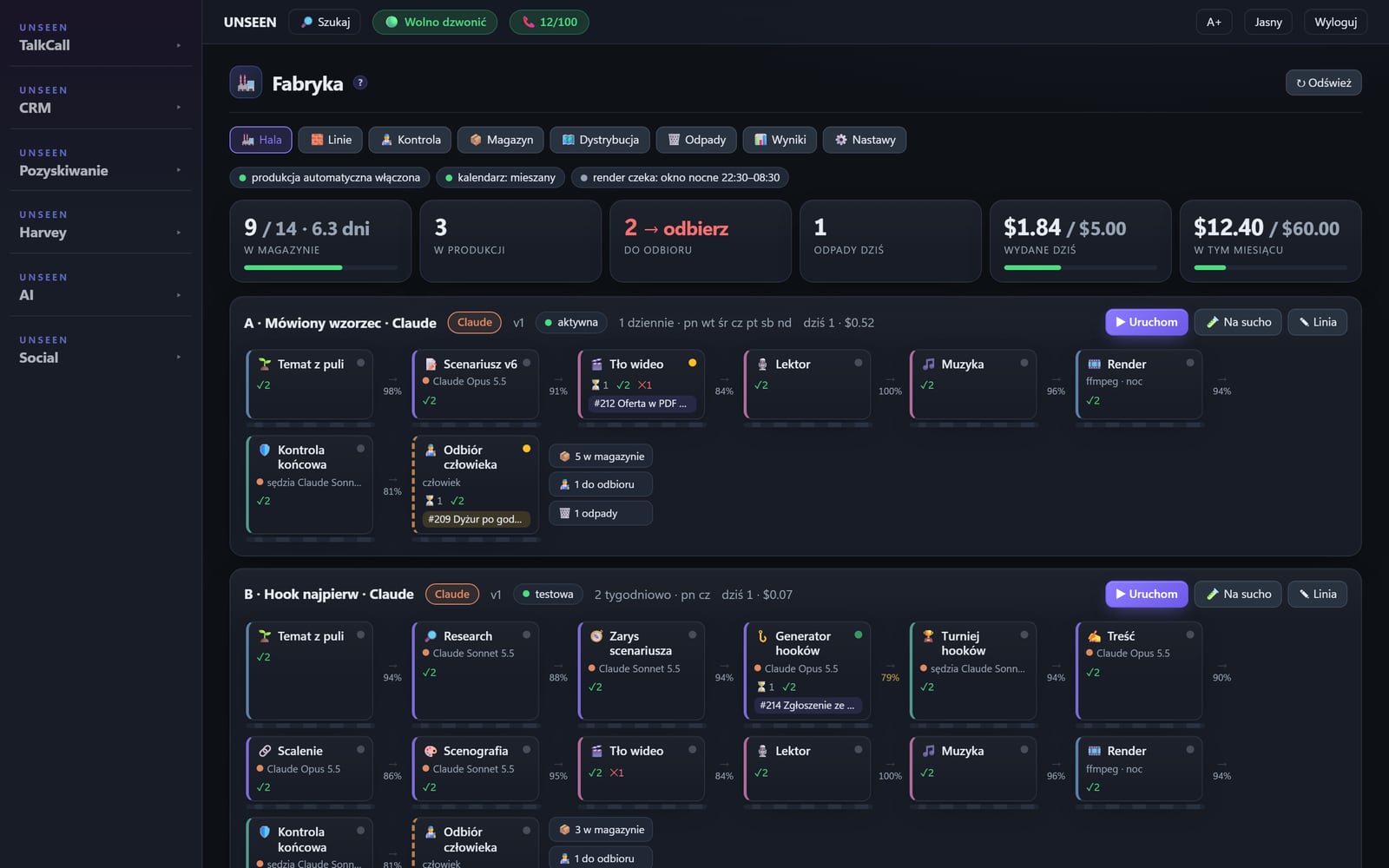This screenshot has height=868, width=1389.
Task: Switch to the Dystrybucja tab
Action: point(600,140)
